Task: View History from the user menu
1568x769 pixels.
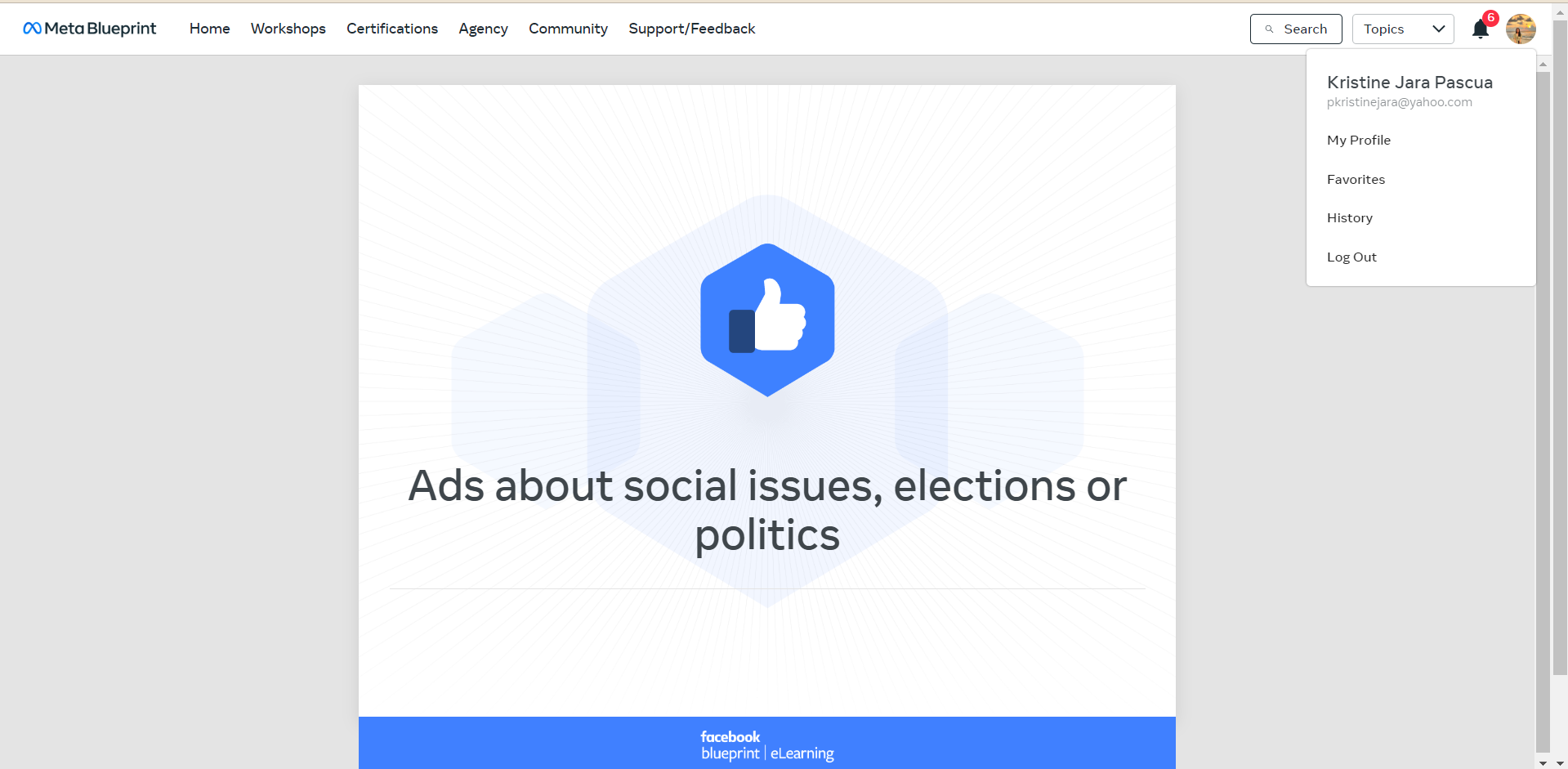Action: (1350, 218)
